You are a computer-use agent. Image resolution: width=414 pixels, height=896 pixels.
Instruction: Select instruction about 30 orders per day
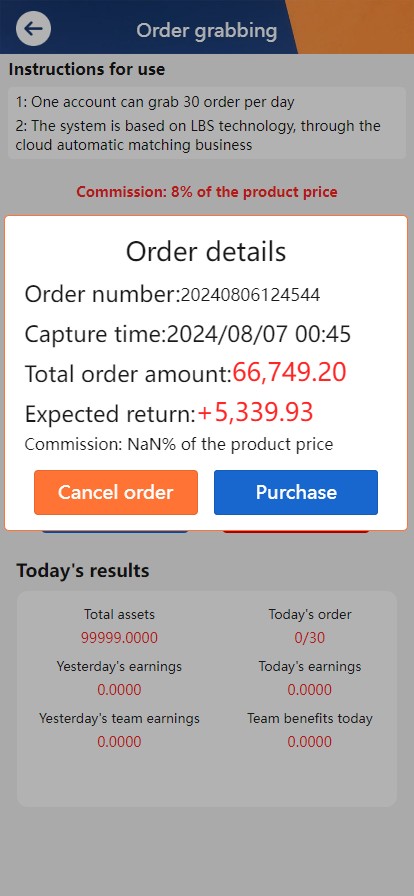[x=154, y=103]
